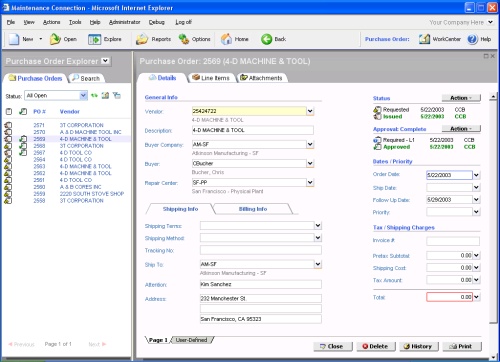Expand the Buyer Company dropdown
The image size is (500, 362).
tap(310, 144)
